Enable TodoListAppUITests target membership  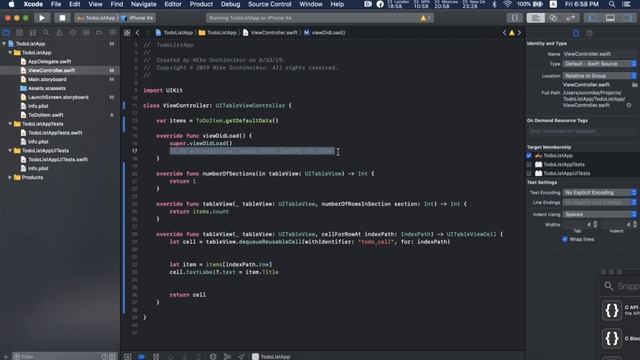[x=529, y=173]
